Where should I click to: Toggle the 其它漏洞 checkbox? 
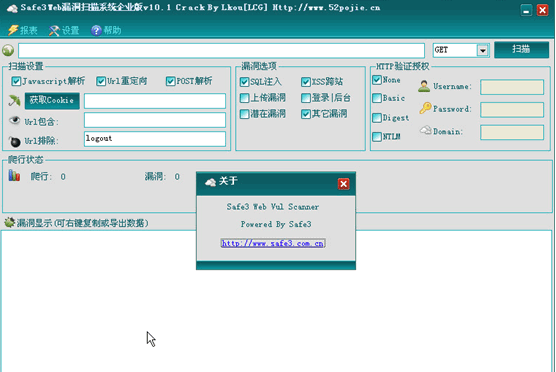pos(306,114)
